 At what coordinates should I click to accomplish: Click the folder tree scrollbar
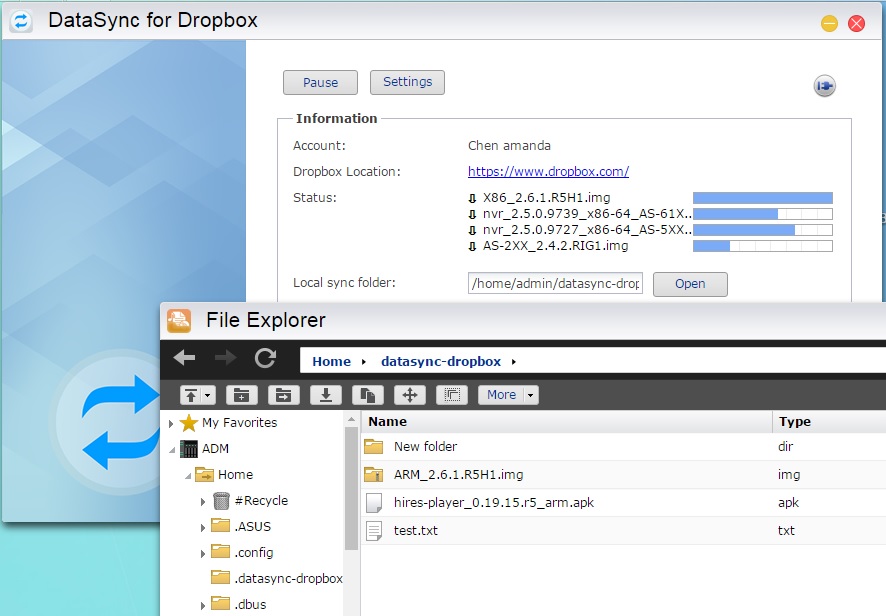click(x=351, y=486)
